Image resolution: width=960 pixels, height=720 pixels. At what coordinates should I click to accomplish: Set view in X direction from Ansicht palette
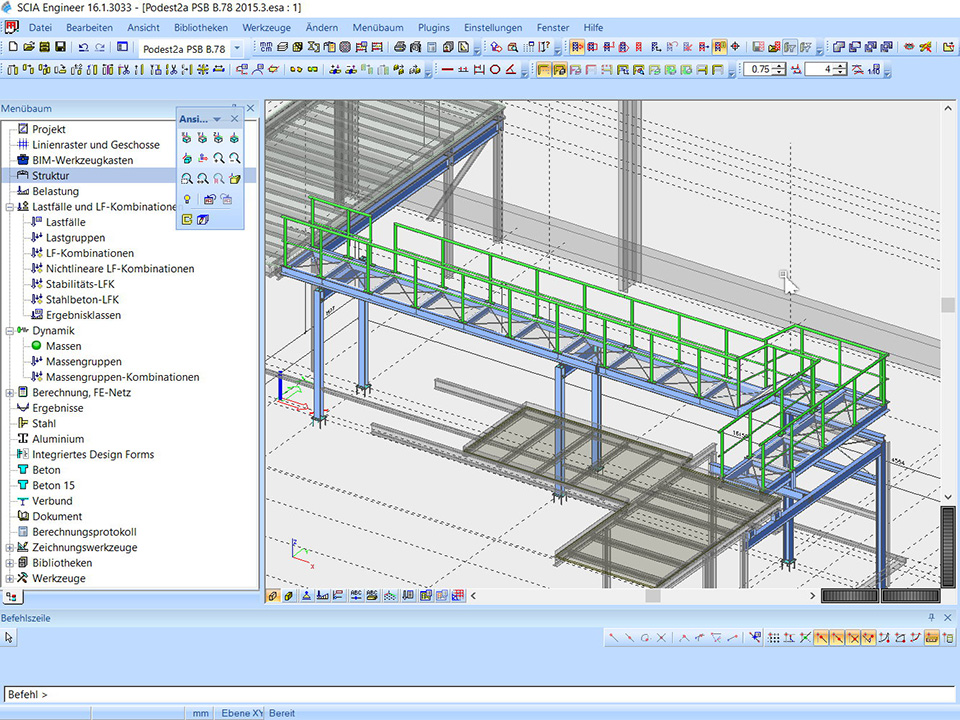(187, 138)
